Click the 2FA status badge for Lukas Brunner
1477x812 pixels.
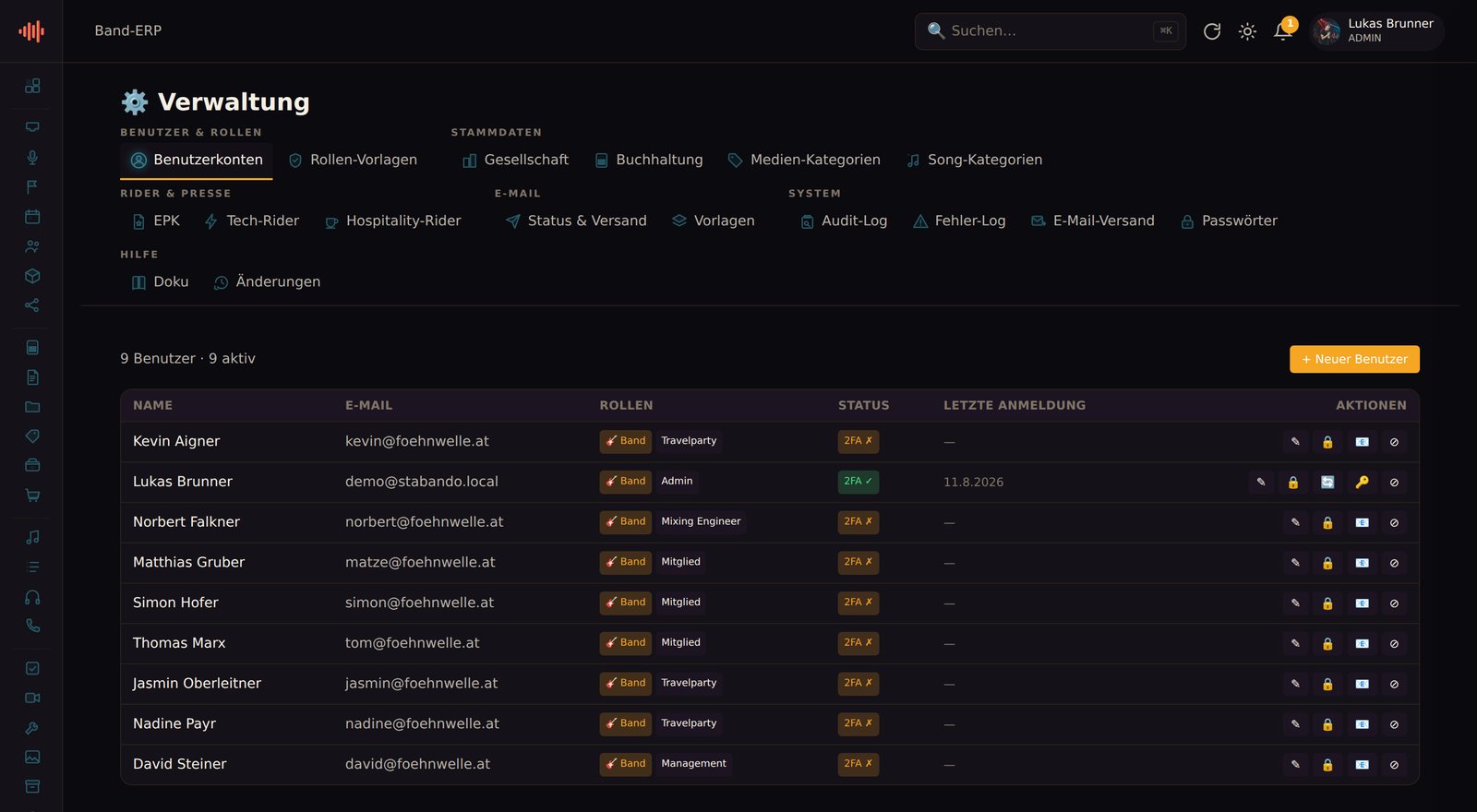859,482
